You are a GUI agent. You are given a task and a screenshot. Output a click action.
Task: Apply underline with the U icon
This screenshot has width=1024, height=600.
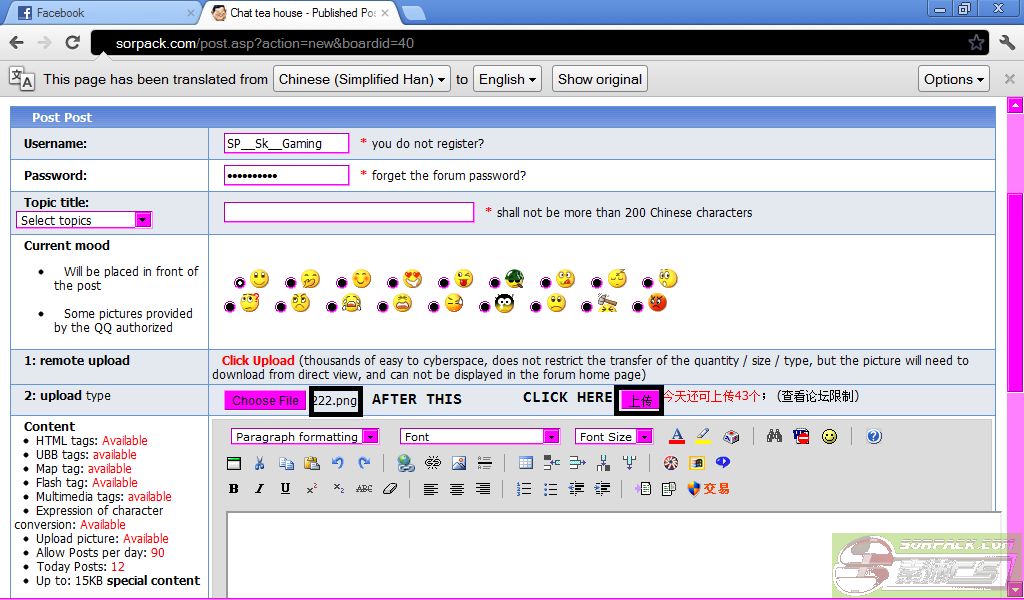[285, 489]
